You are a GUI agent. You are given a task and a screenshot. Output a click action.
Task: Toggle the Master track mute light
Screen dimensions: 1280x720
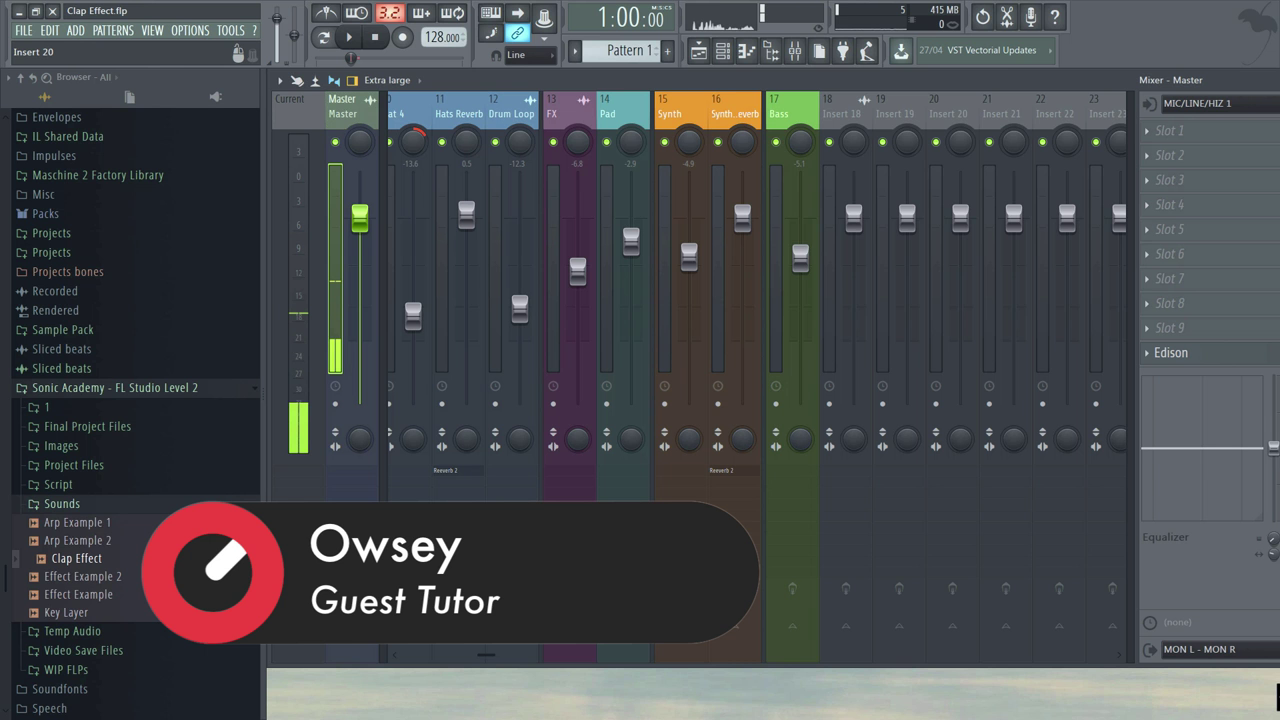pyautogui.click(x=335, y=142)
